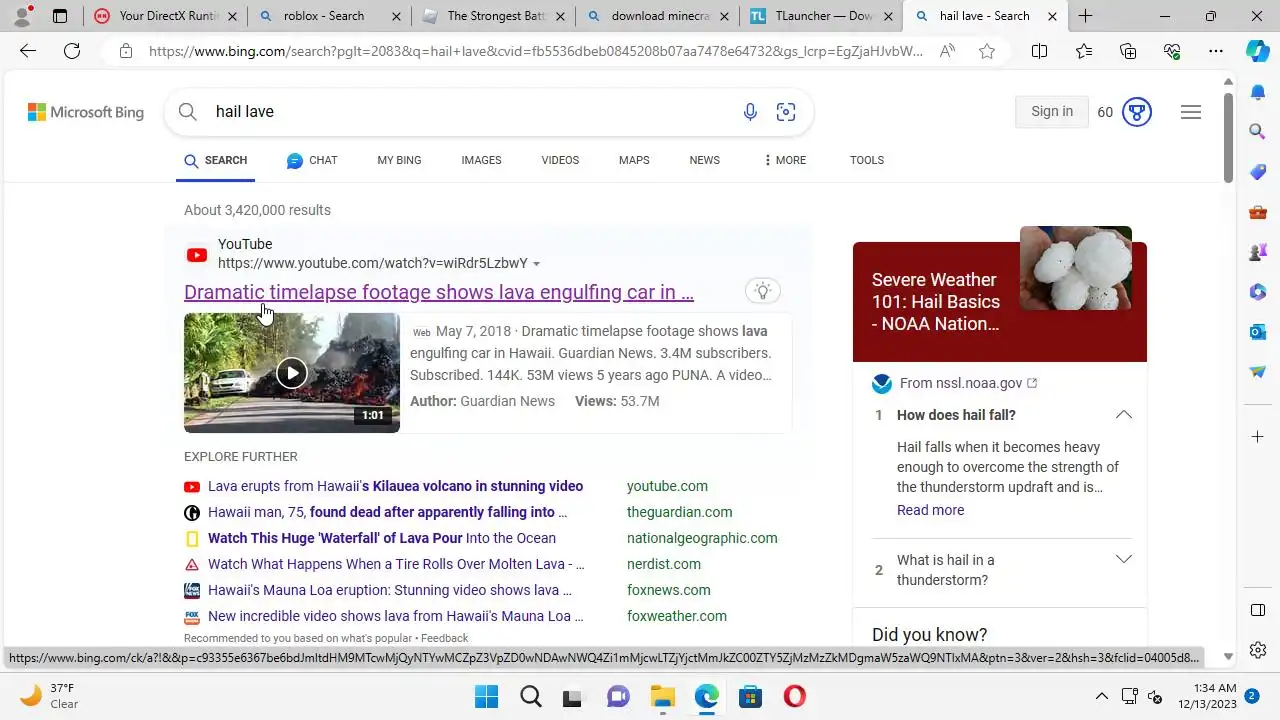This screenshot has height=720, width=1280.
Task: Open the sidebar Microsoft 365 icon
Action: (x=1258, y=292)
